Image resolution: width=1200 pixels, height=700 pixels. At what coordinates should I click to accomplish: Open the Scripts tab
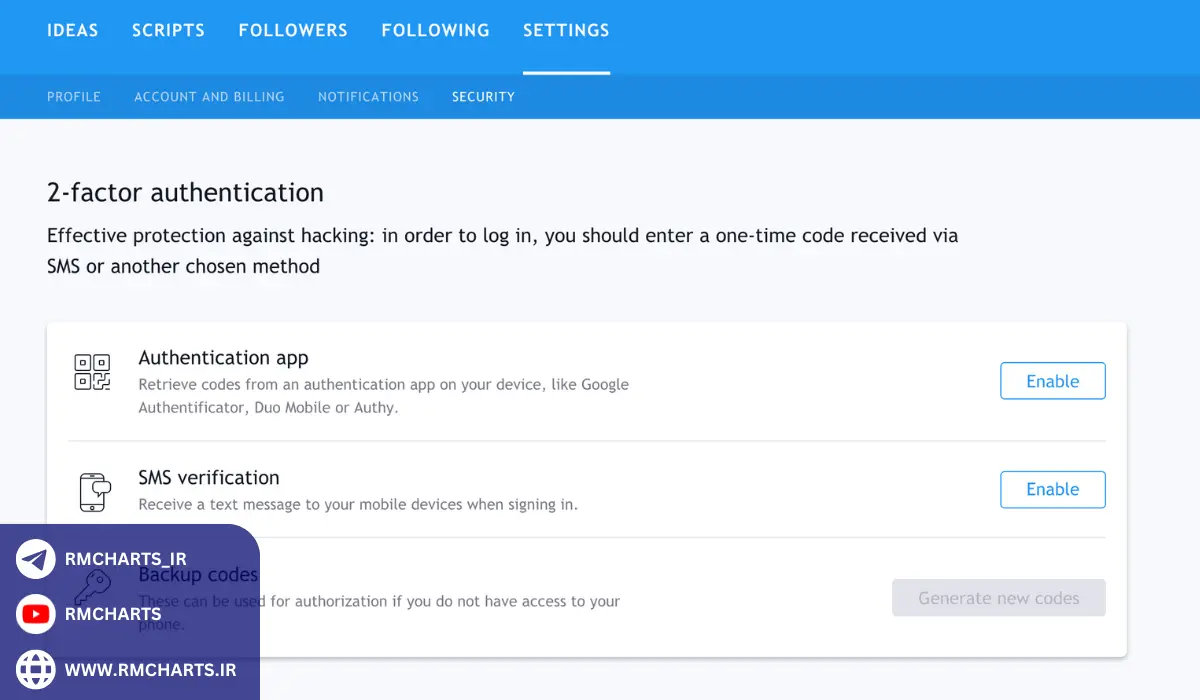point(168,30)
